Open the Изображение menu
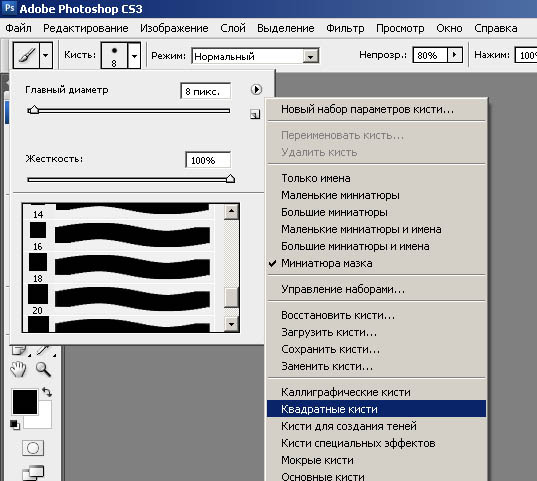Image resolution: width=537 pixels, height=481 pixels. click(x=174, y=28)
